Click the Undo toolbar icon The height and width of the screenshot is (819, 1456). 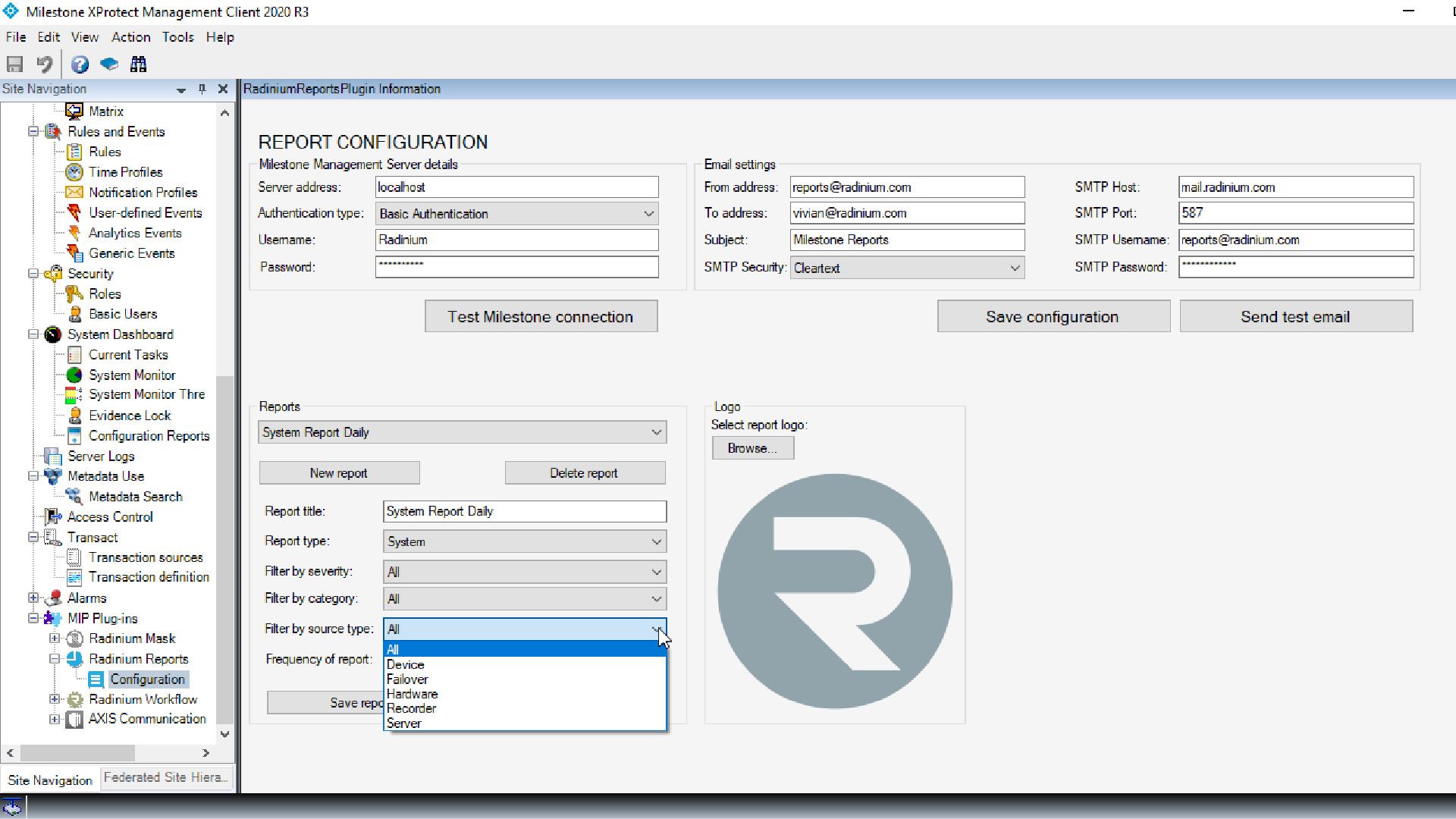tap(45, 64)
